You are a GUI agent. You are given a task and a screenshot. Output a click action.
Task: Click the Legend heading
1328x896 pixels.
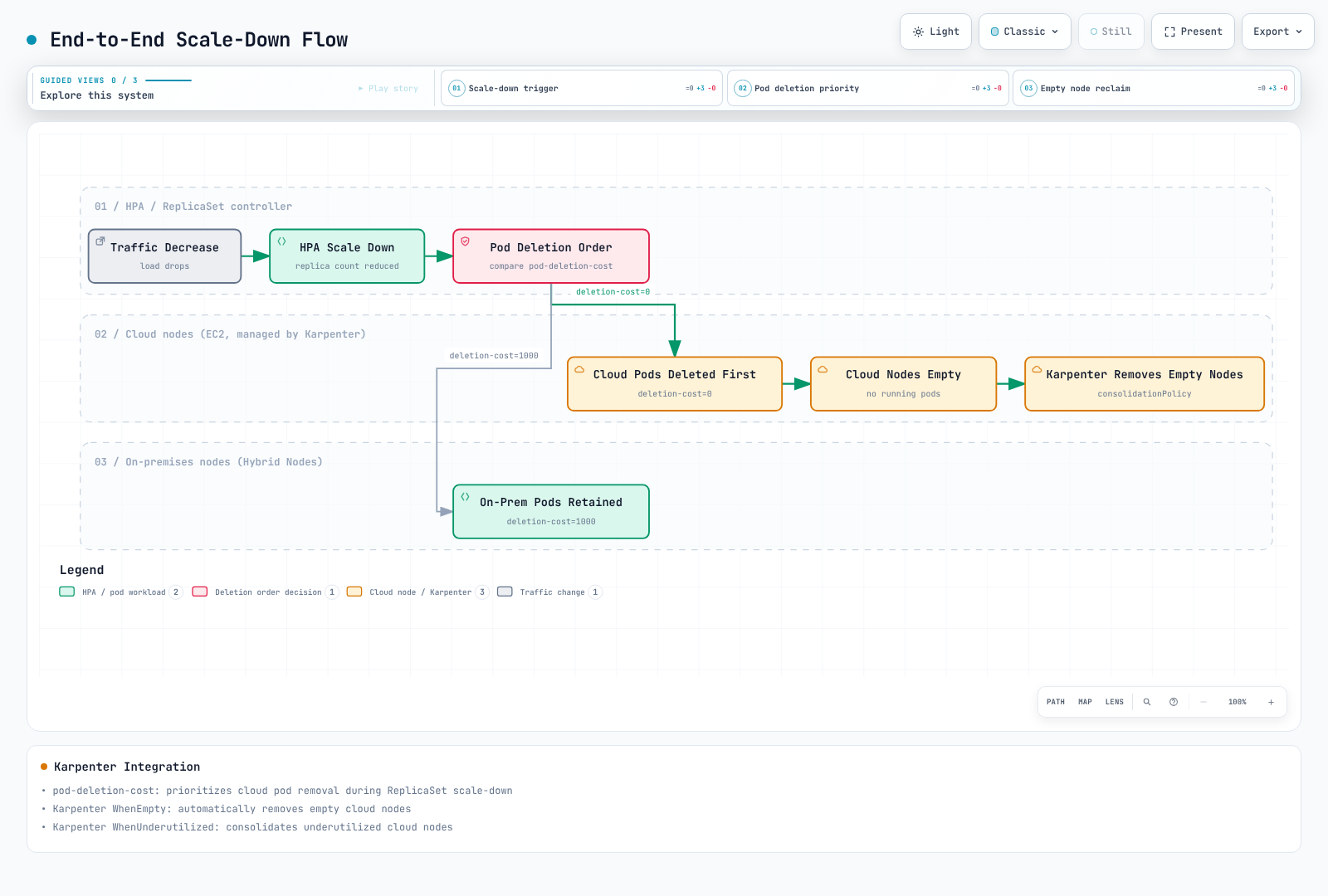click(81, 570)
